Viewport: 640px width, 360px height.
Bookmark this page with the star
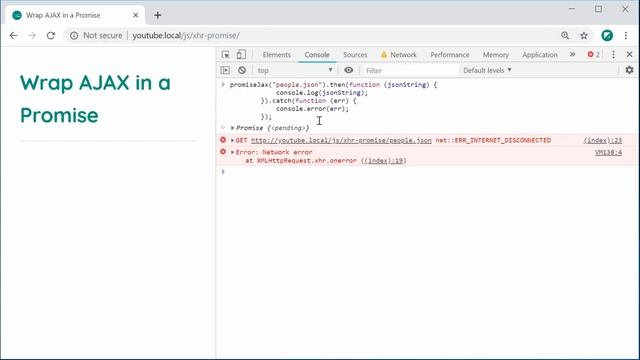tap(584, 36)
